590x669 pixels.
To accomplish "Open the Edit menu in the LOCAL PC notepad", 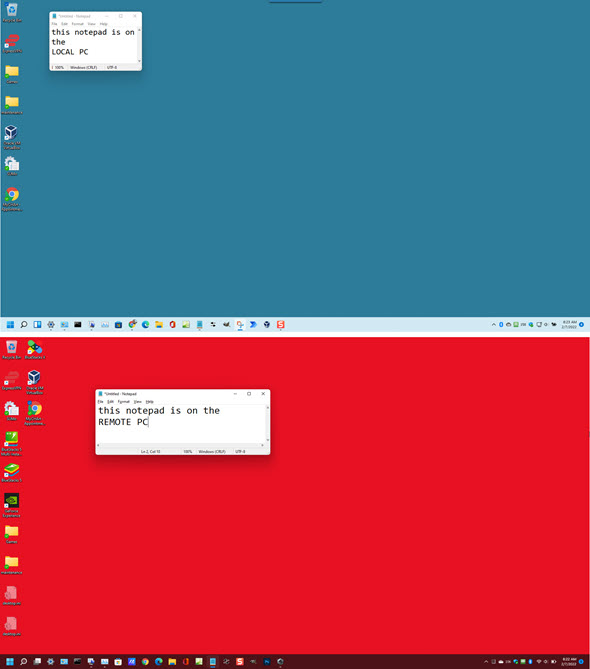I will coord(64,24).
